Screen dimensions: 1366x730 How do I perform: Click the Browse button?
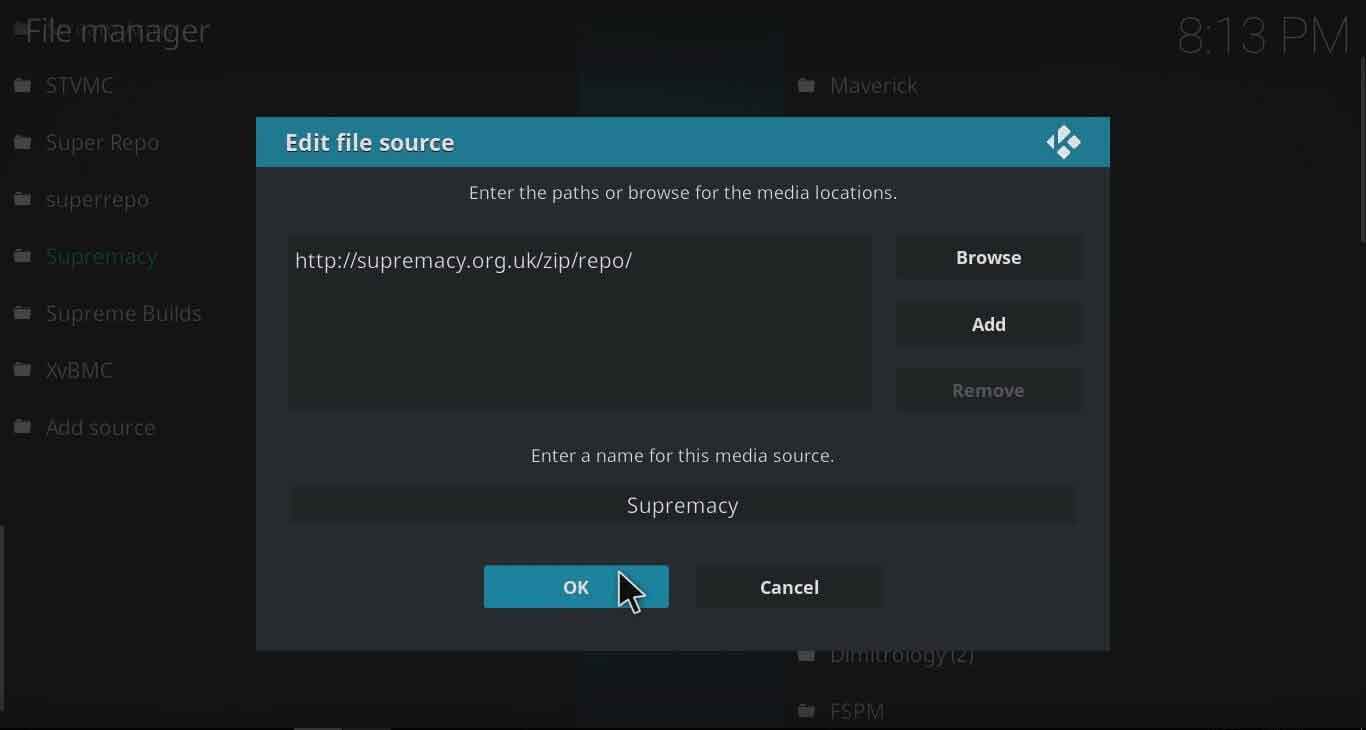pos(988,257)
